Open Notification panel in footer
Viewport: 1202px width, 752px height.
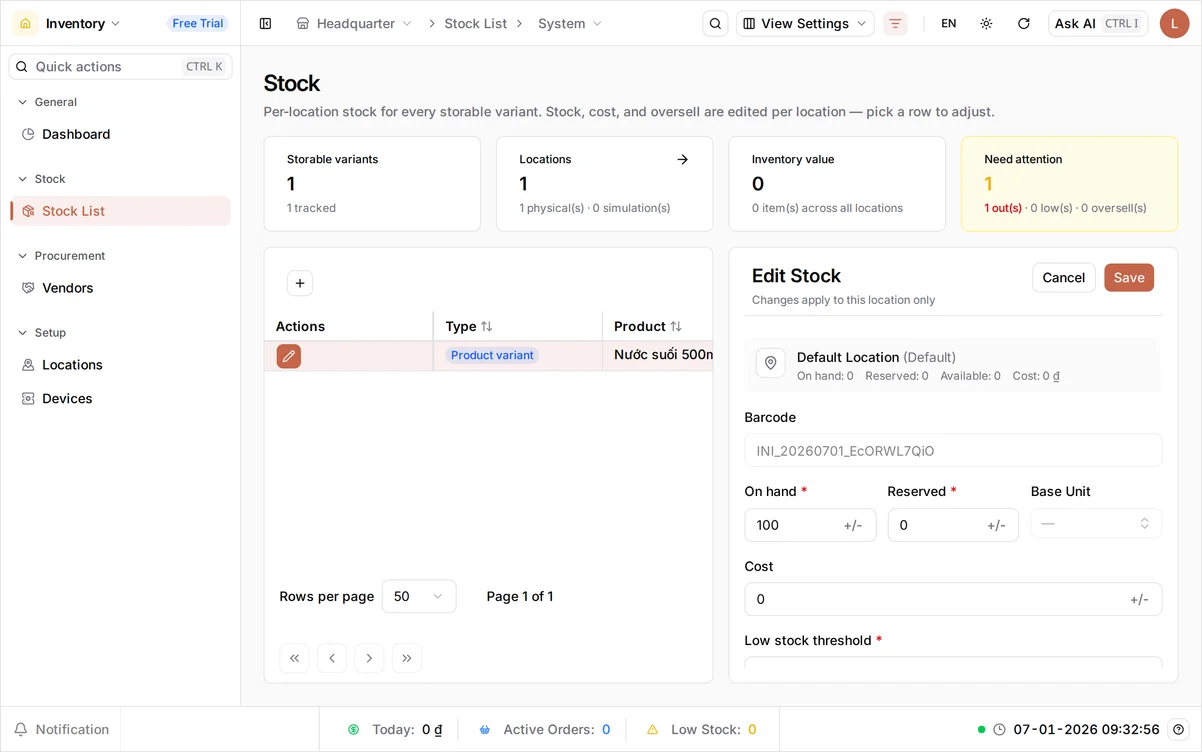(x=61, y=730)
